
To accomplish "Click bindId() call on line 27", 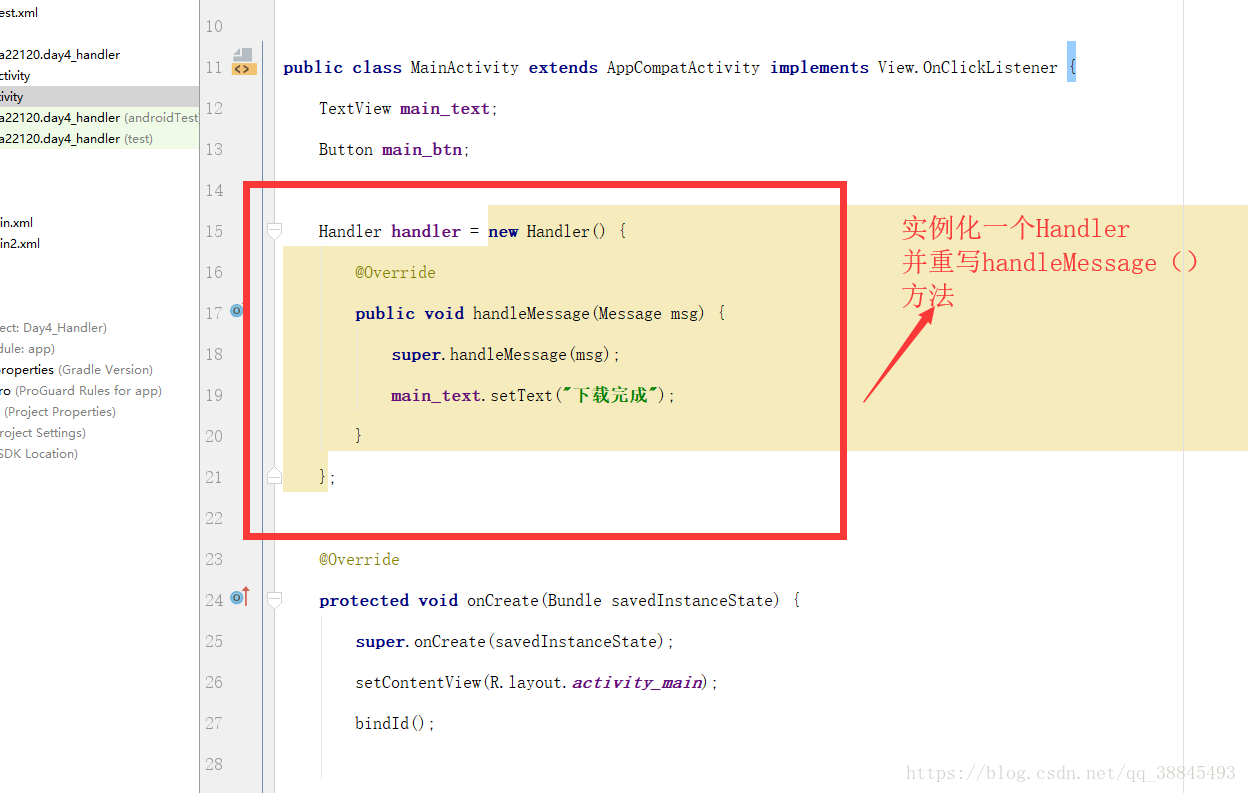I will coord(391,724).
